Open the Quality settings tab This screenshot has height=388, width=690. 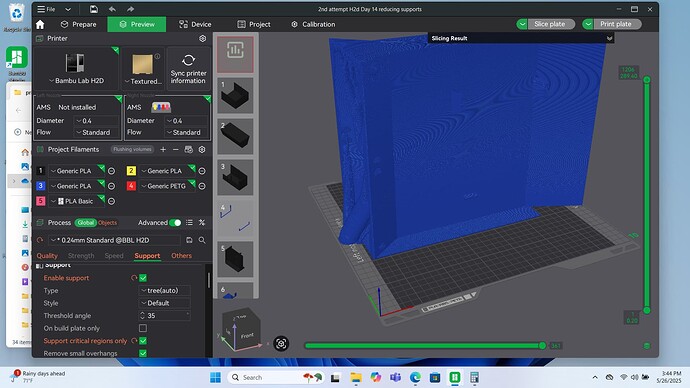[x=47, y=256]
